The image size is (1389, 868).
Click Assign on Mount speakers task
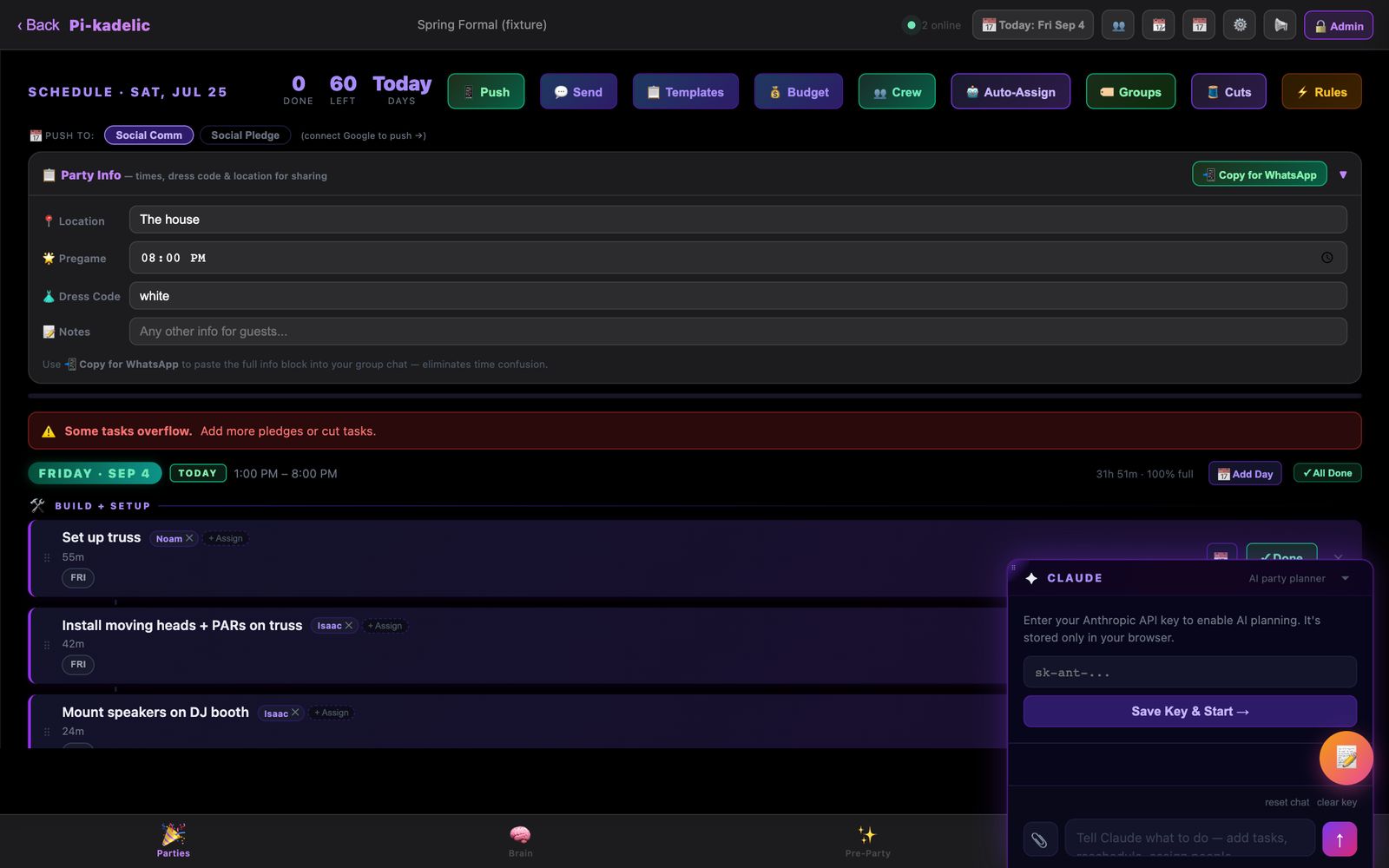tap(332, 713)
